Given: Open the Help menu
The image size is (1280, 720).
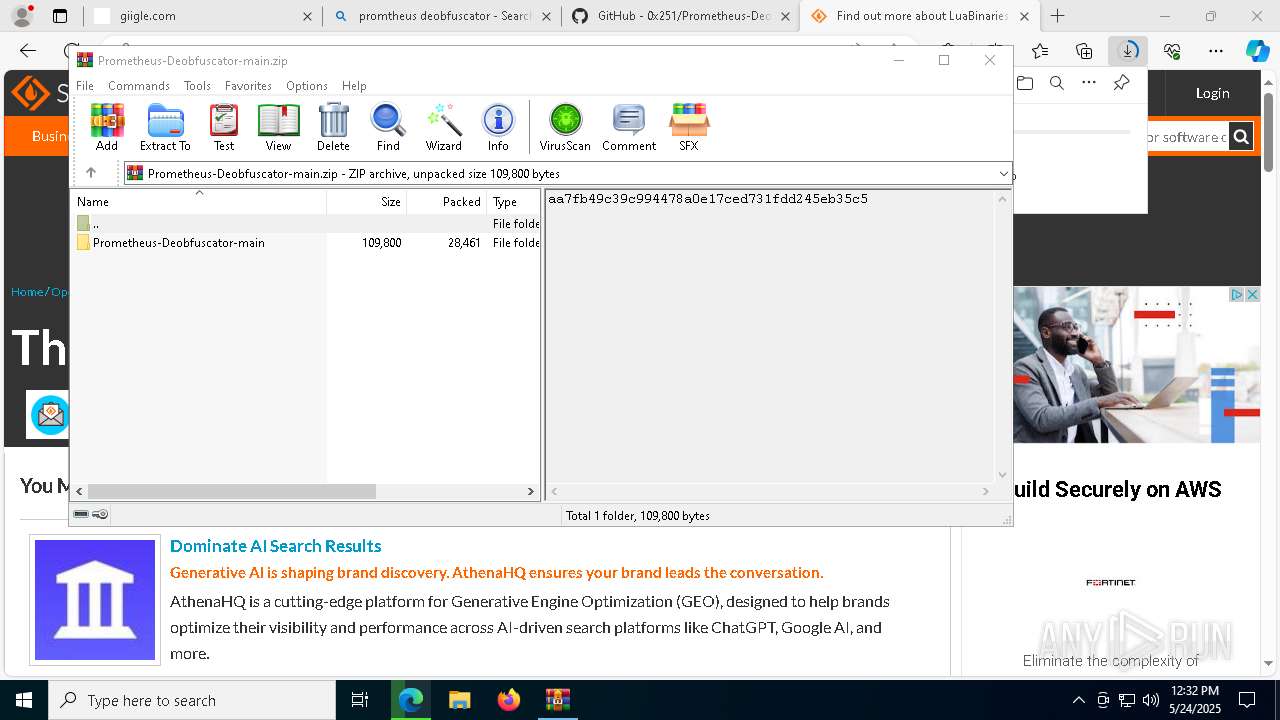Looking at the screenshot, I should point(354,86).
